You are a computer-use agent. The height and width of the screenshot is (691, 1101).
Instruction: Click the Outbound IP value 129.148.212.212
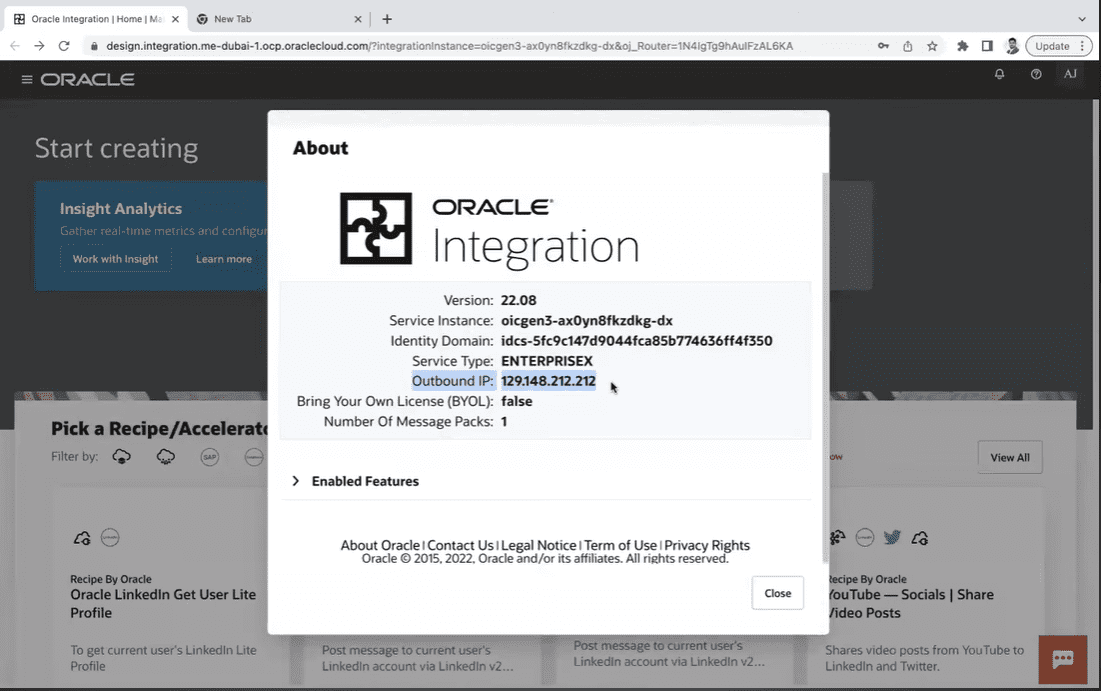548,381
